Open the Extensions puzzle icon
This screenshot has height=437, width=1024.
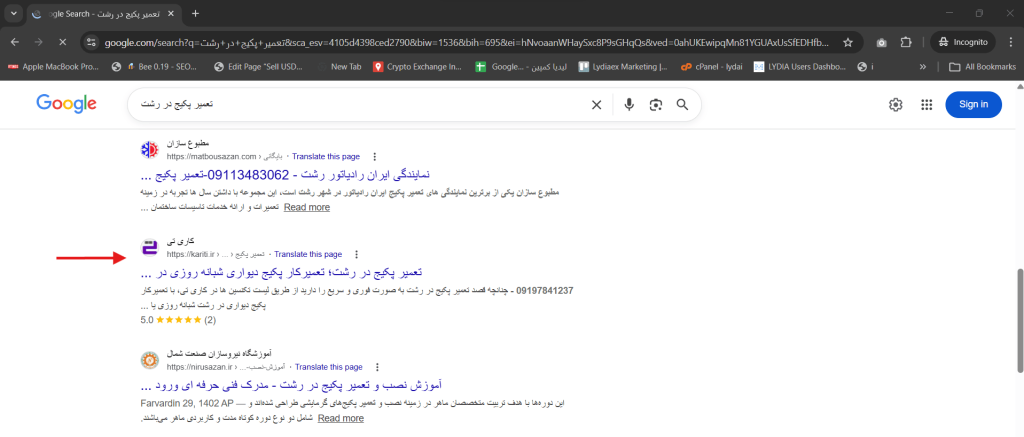tap(905, 42)
